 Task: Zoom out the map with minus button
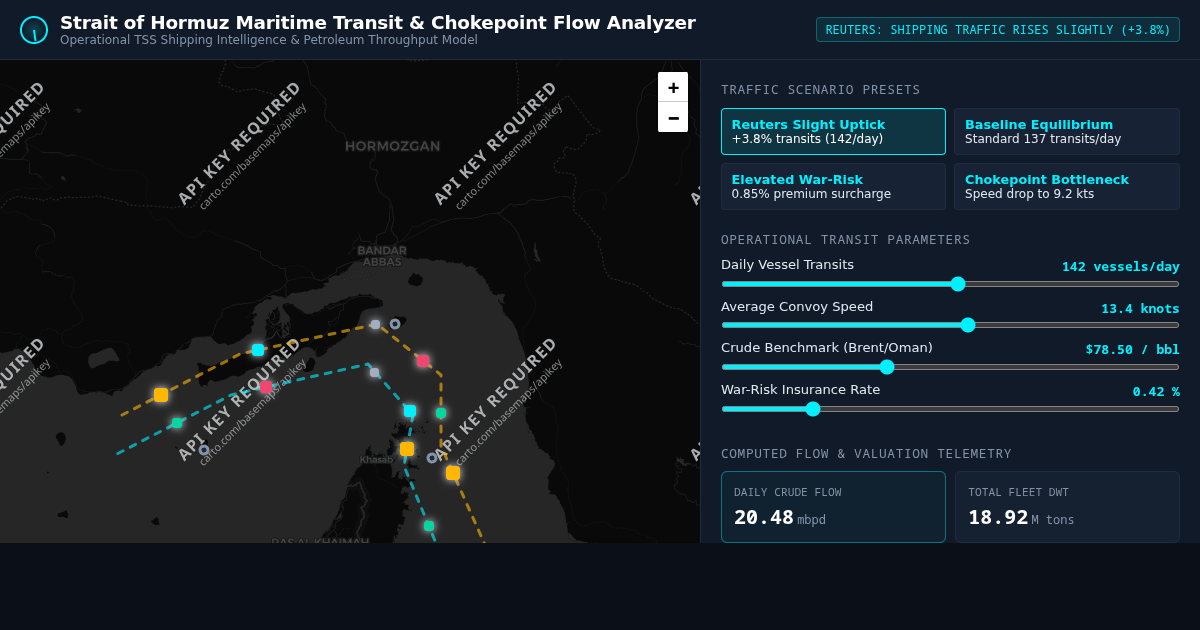(x=673, y=117)
